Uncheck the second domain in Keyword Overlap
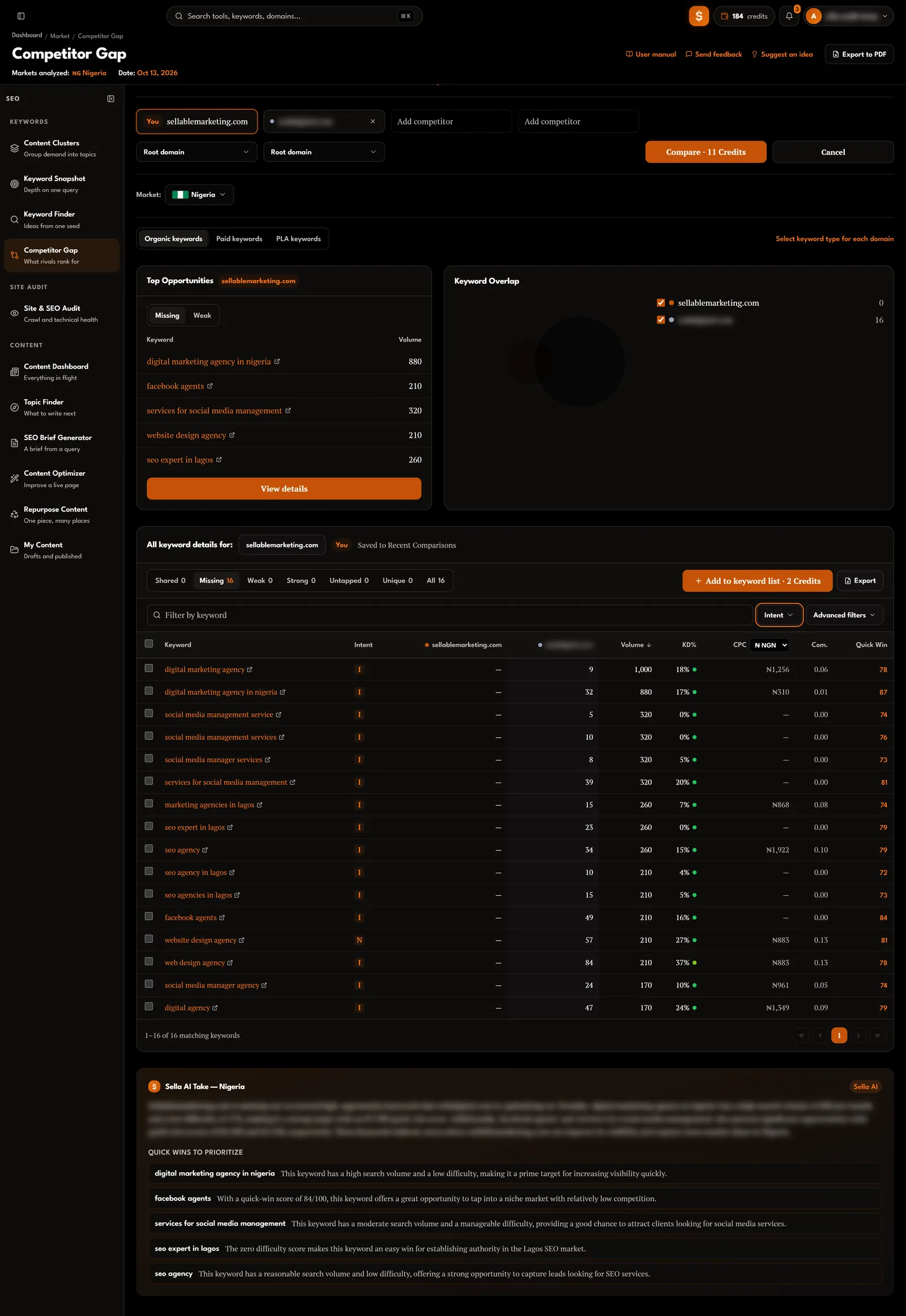This screenshot has height=1316, width=906. pyautogui.click(x=660, y=319)
